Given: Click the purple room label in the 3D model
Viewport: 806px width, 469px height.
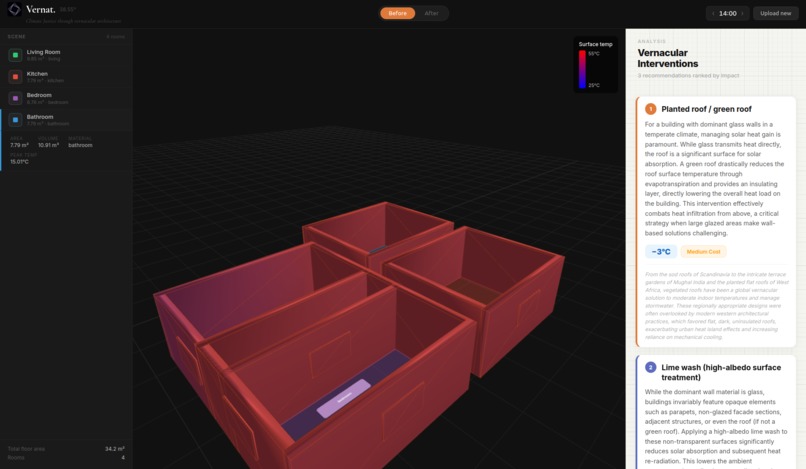Looking at the screenshot, I should tap(343, 398).
